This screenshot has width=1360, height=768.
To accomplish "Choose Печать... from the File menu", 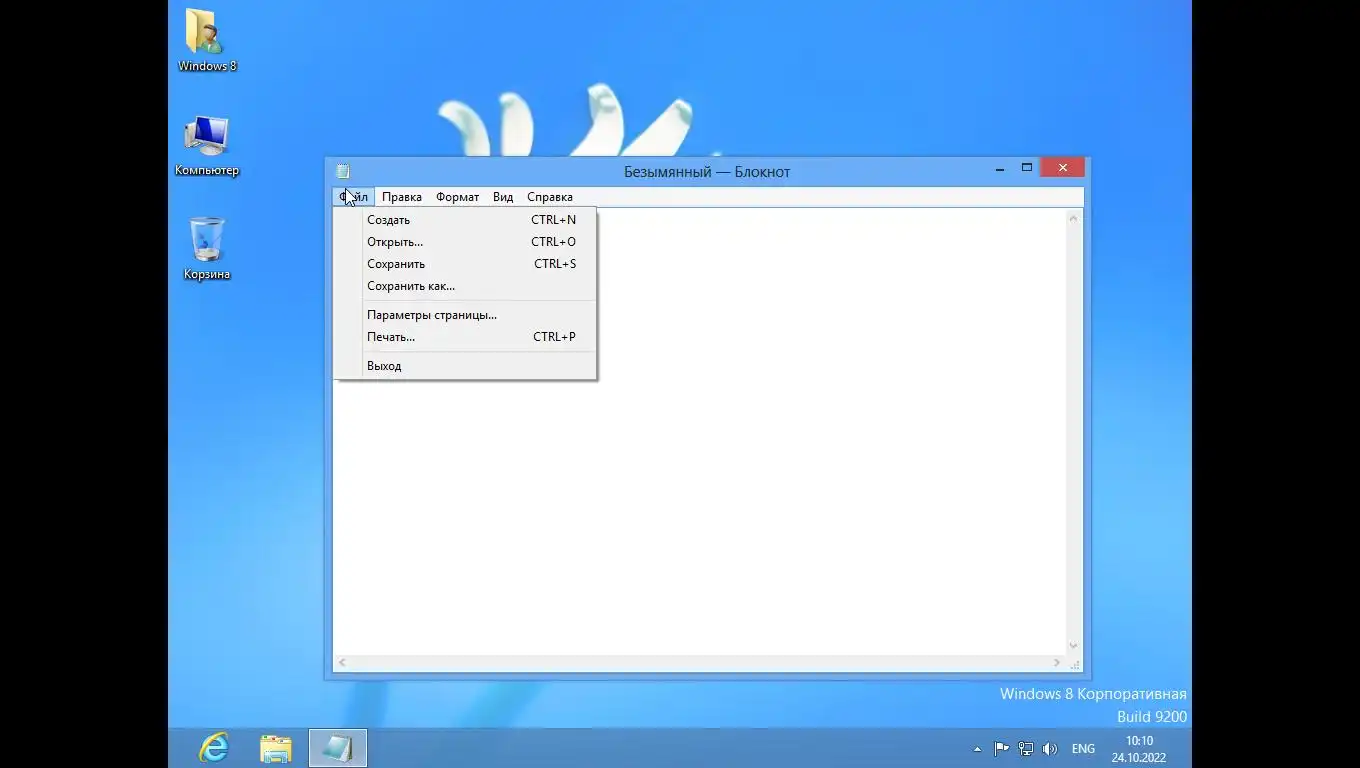I will [x=465, y=337].
